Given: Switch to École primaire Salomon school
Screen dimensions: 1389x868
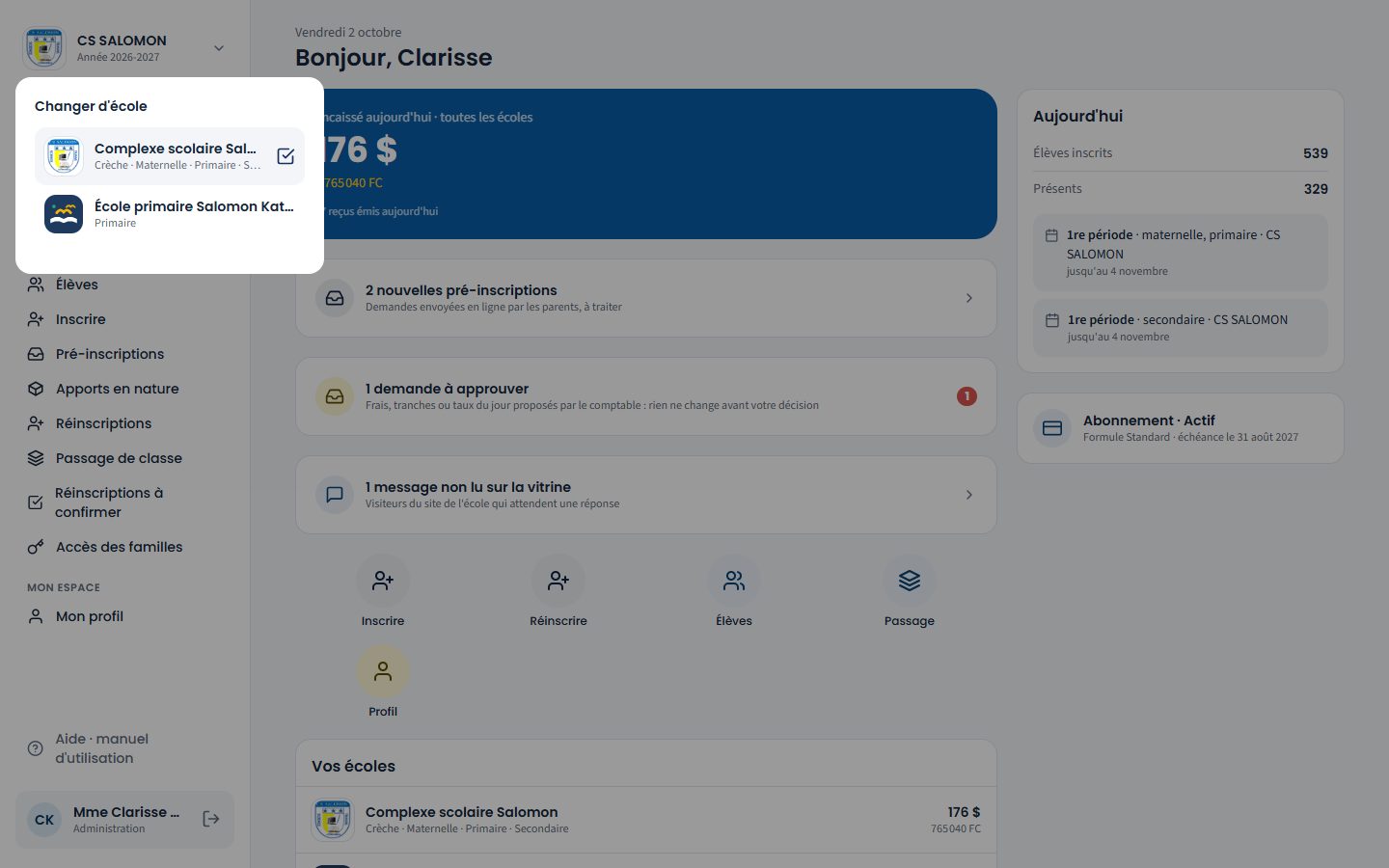Looking at the screenshot, I should click(x=170, y=214).
